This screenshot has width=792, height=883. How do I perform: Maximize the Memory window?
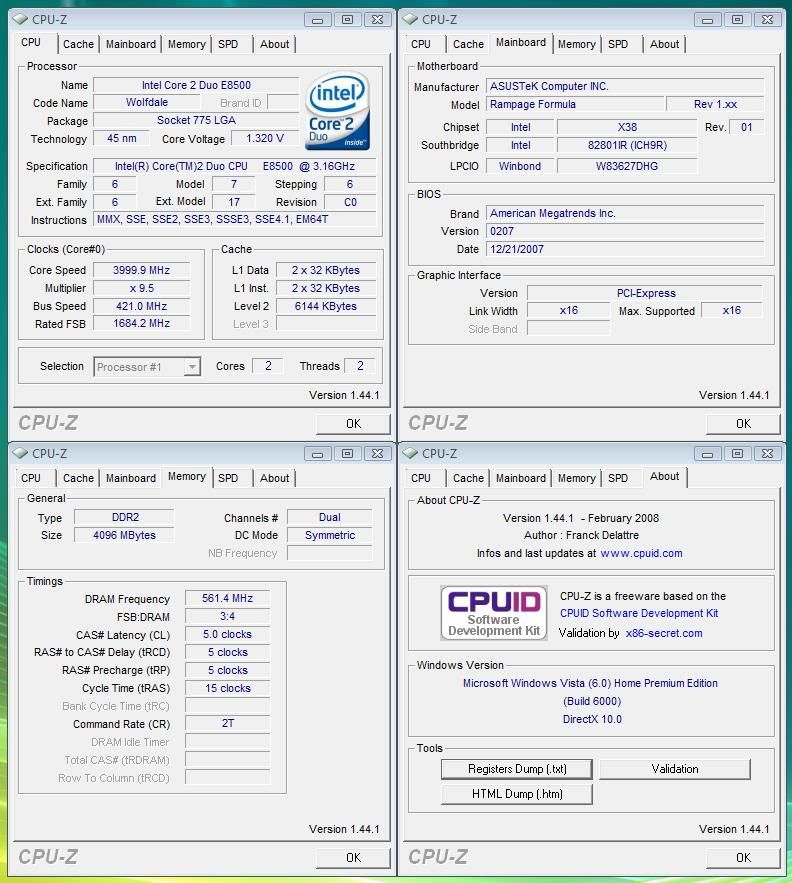click(348, 454)
